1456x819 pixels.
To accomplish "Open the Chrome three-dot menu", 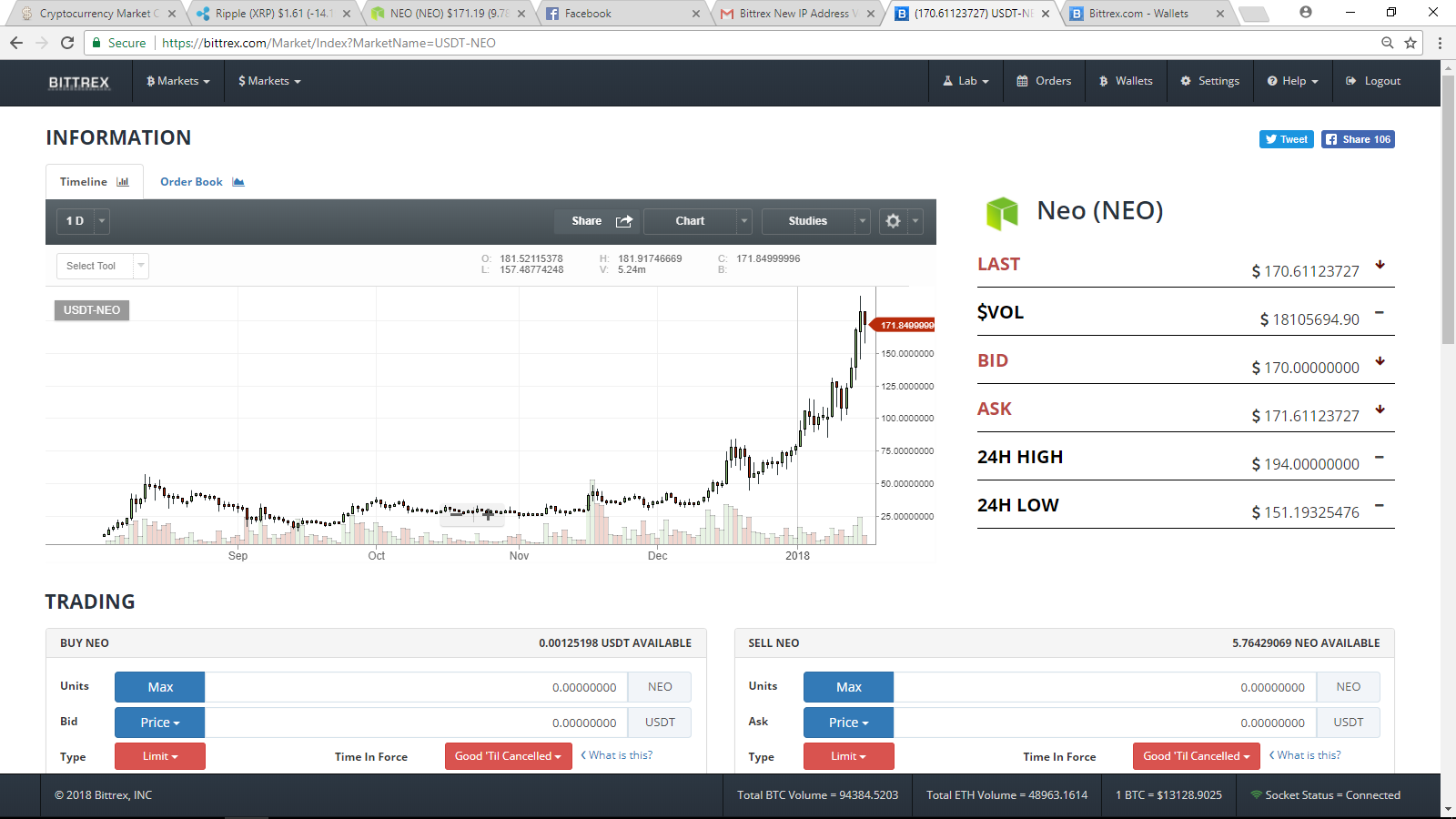I will click(1440, 43).
